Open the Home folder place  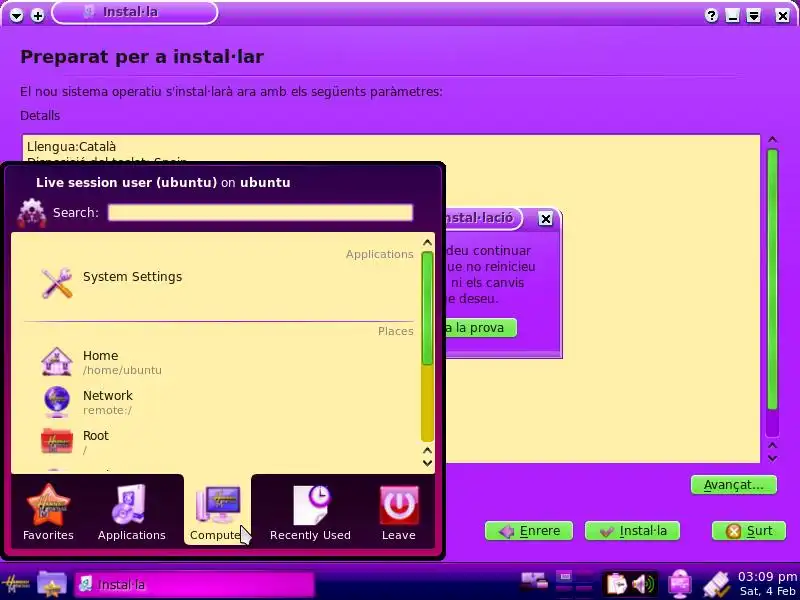(x=101, y=362)
